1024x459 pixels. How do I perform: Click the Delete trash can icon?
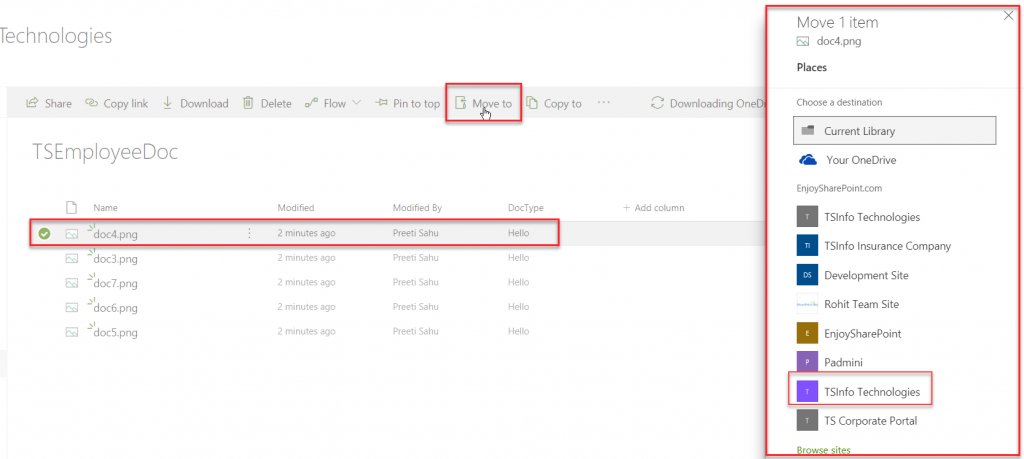click(248, 103)
